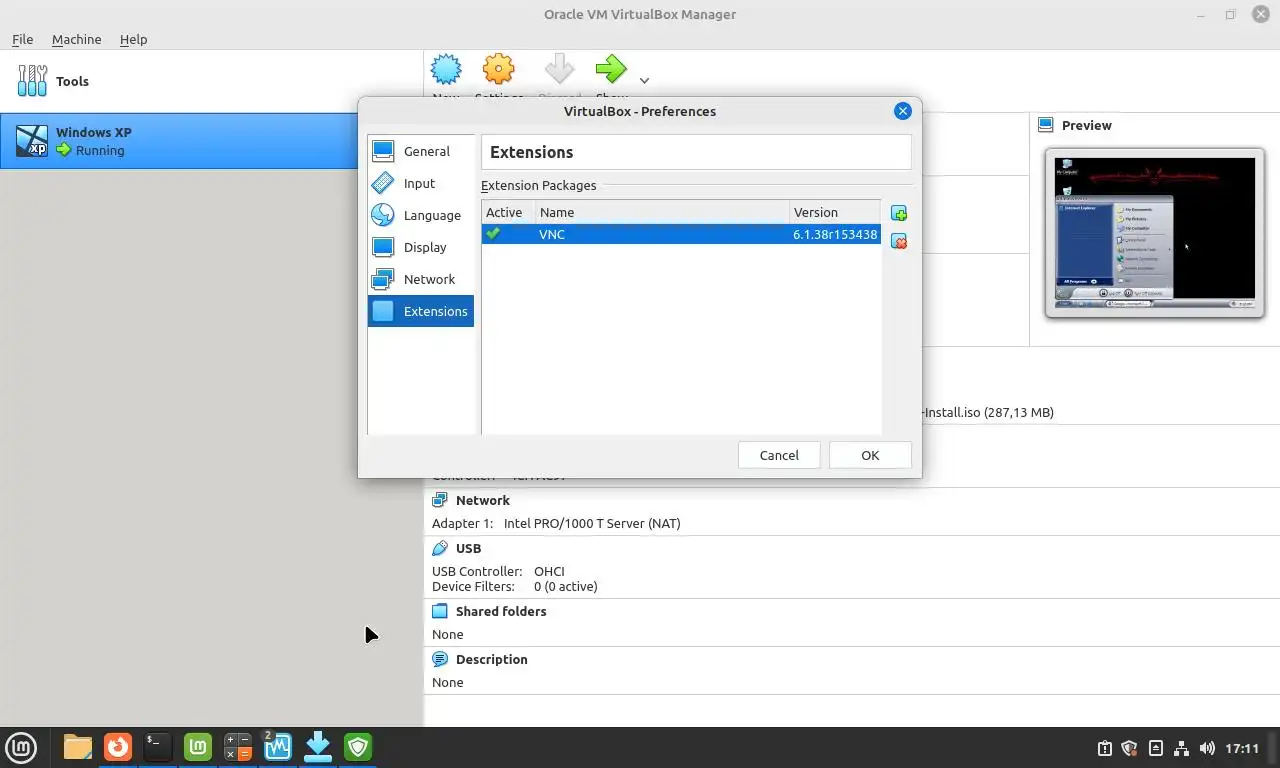1280x768 pixels.
Task: Click the USB plug section icon
Action: click(x=440, y=548)
